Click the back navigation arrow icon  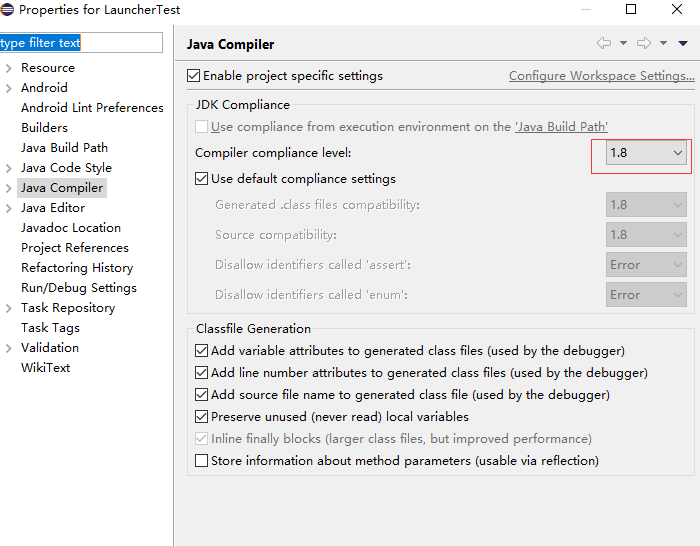(x=604, y=43)
